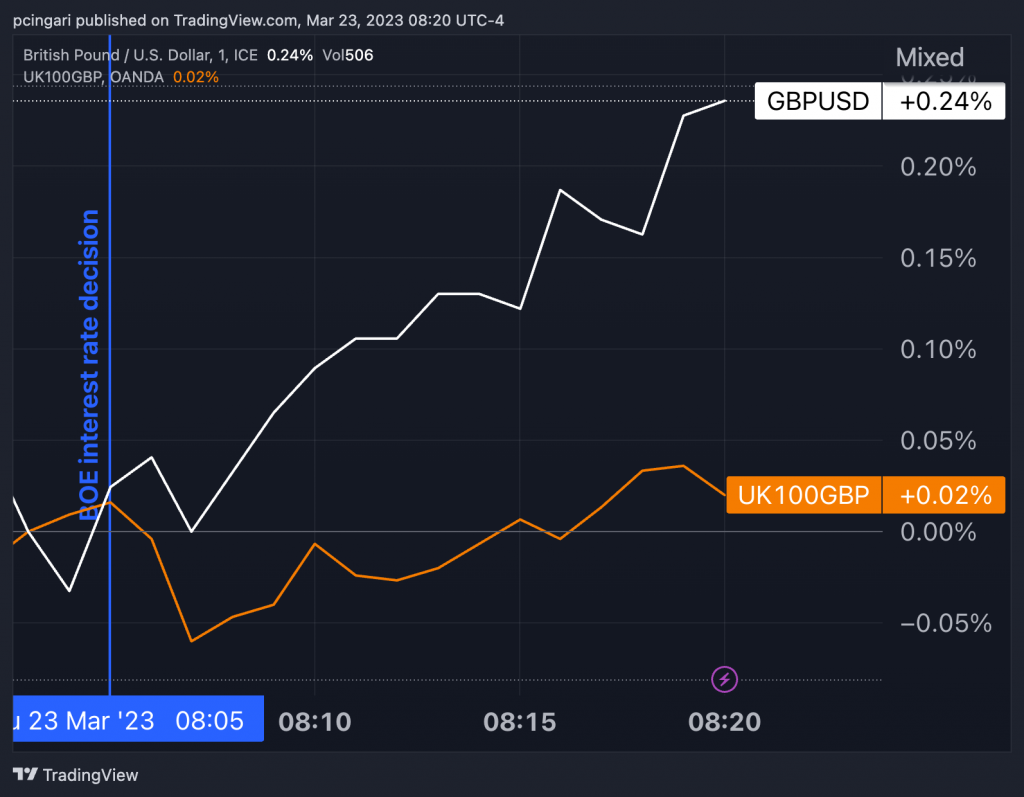Click the purple lightning bolt event icon

(x=725, y=680)
